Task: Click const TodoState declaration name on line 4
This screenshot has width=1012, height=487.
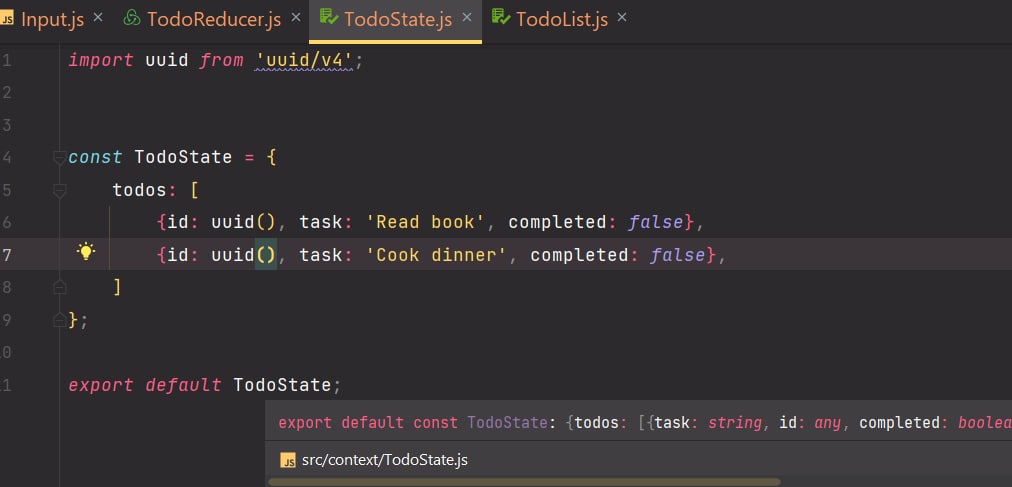Action: click(x=183, y=157)
